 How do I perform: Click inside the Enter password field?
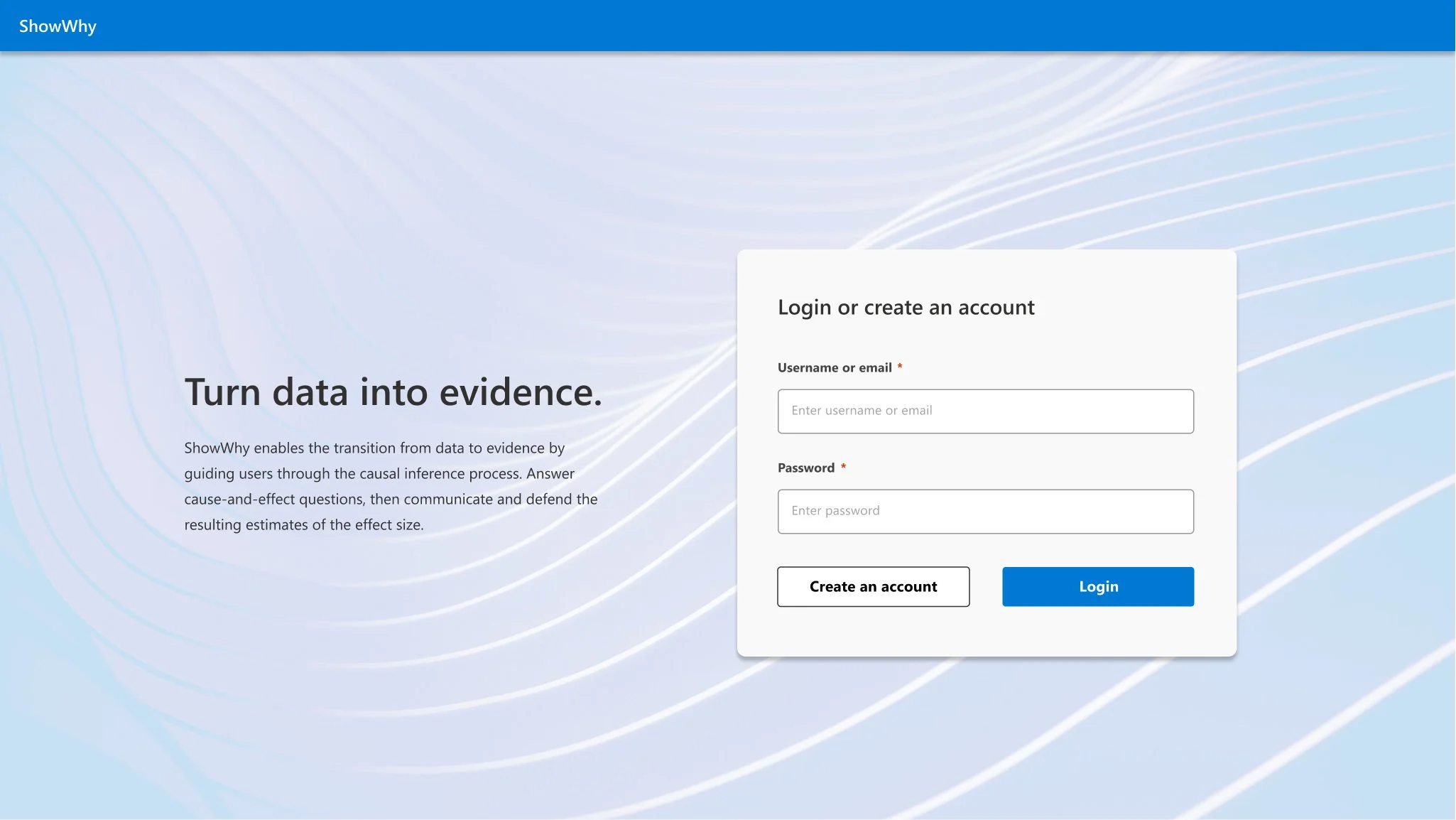985,511
